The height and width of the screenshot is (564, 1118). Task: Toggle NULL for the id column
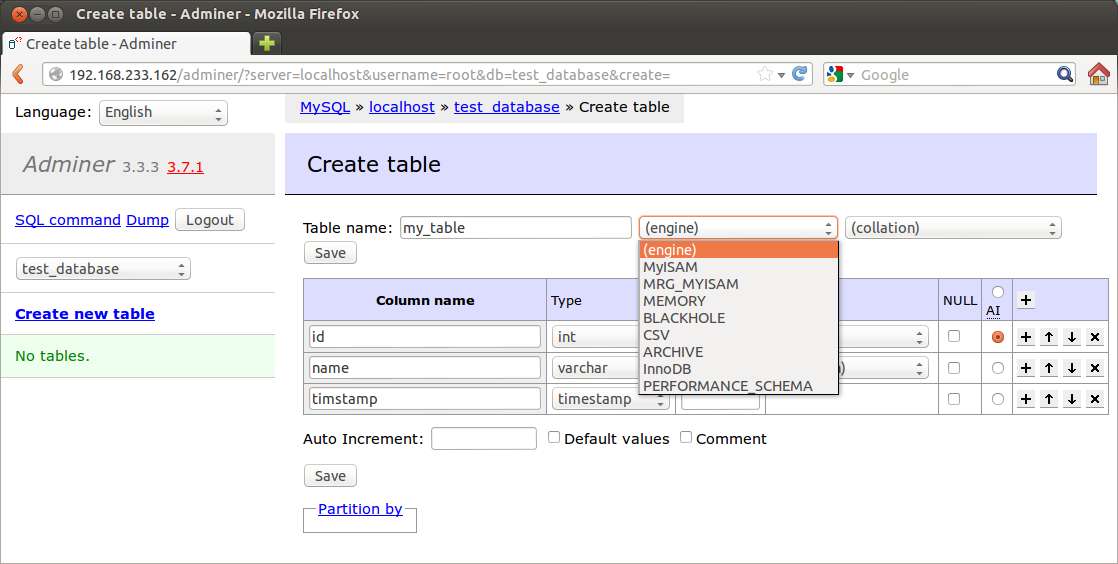pos(954,336)
